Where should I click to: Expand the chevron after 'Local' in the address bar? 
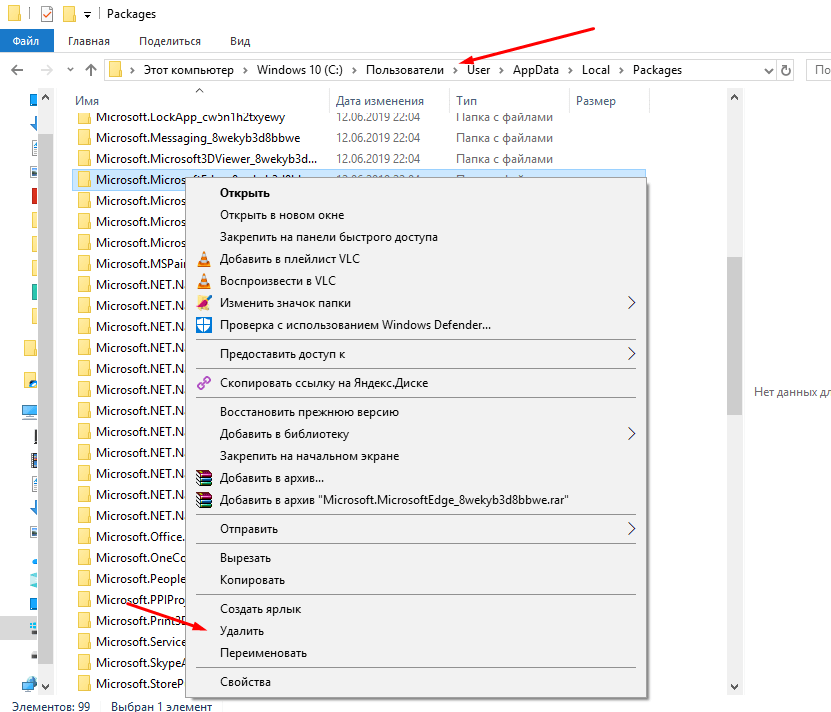point(622,70)
